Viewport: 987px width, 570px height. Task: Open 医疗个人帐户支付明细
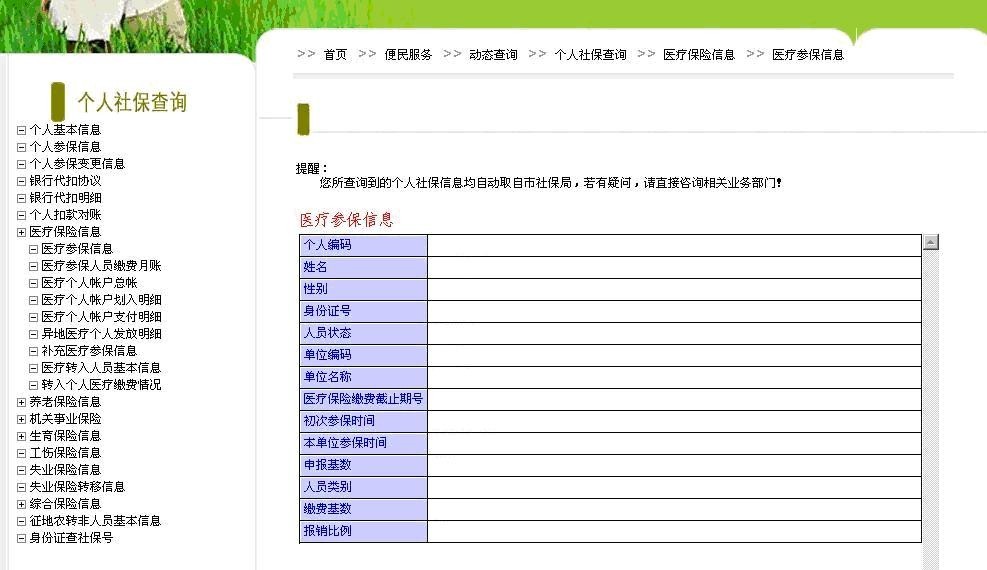101,316
